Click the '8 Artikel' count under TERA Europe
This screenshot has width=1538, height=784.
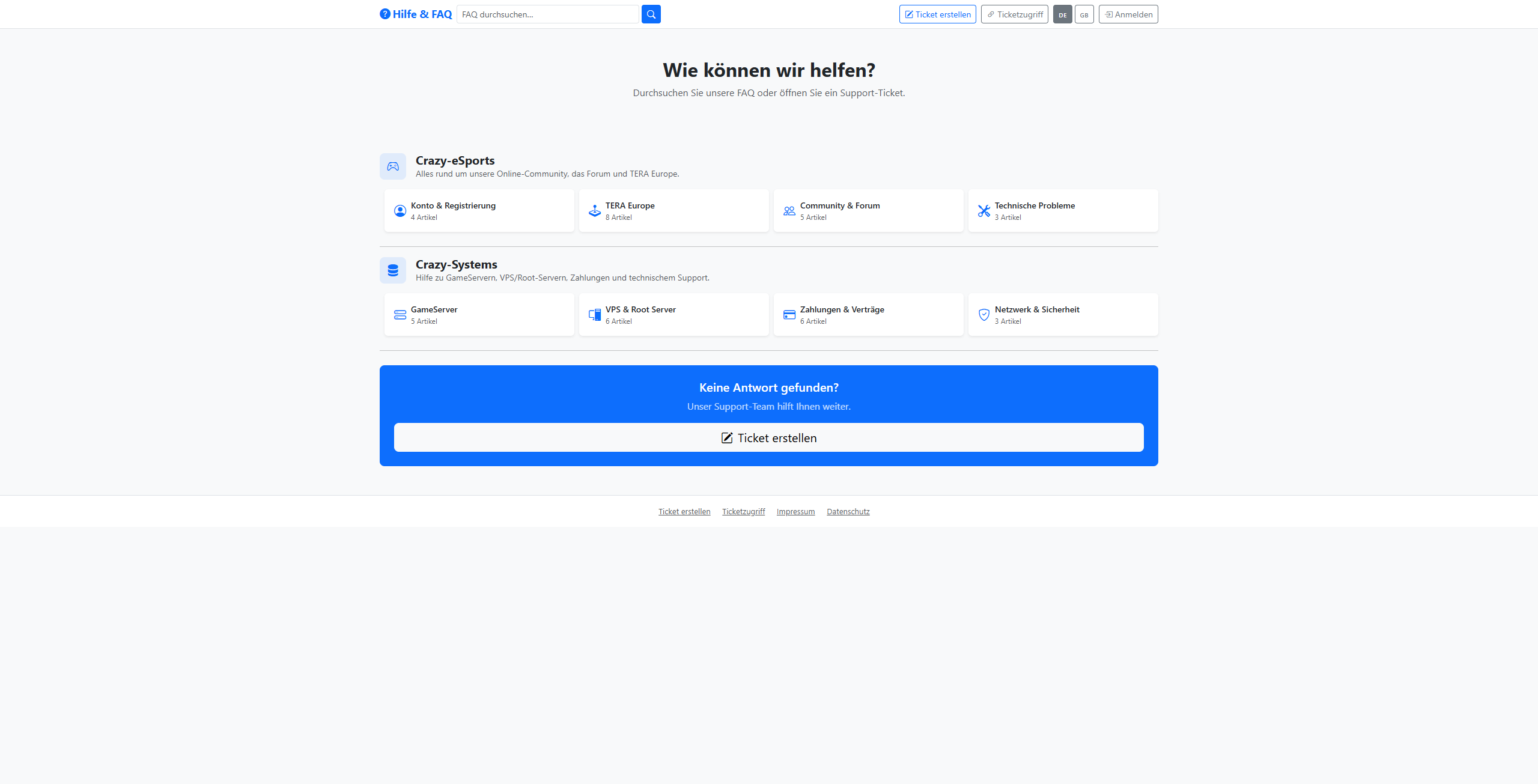(x=619, y=217)
